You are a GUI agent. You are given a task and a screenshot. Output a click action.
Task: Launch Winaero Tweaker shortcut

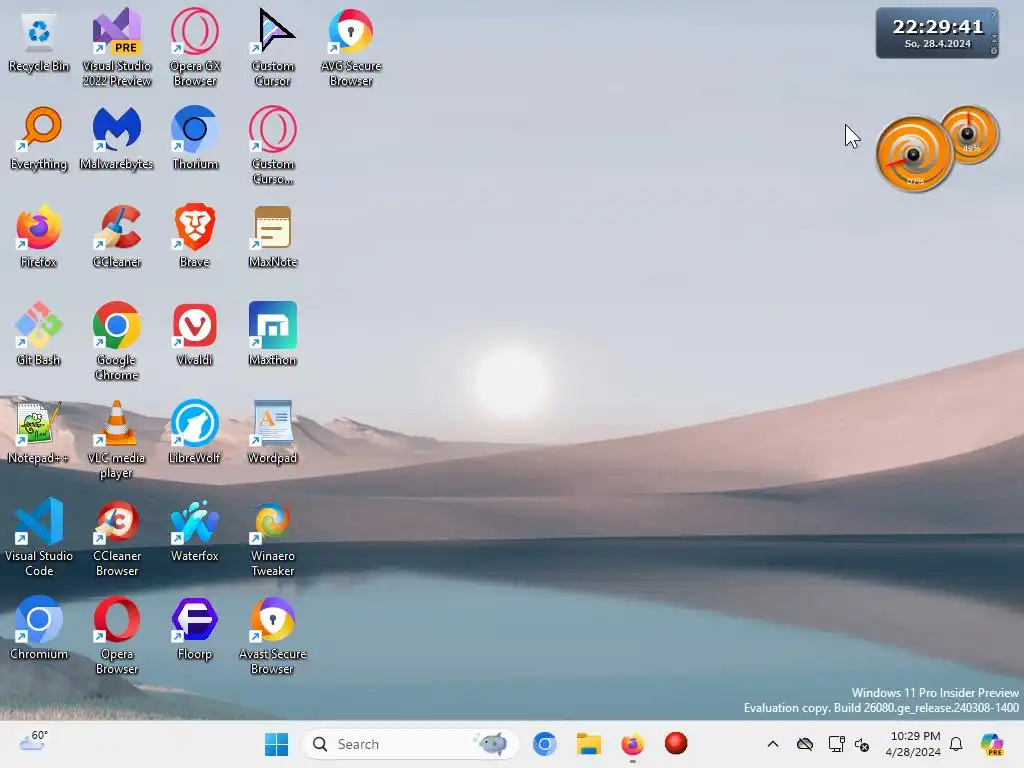tap(273, 537)
